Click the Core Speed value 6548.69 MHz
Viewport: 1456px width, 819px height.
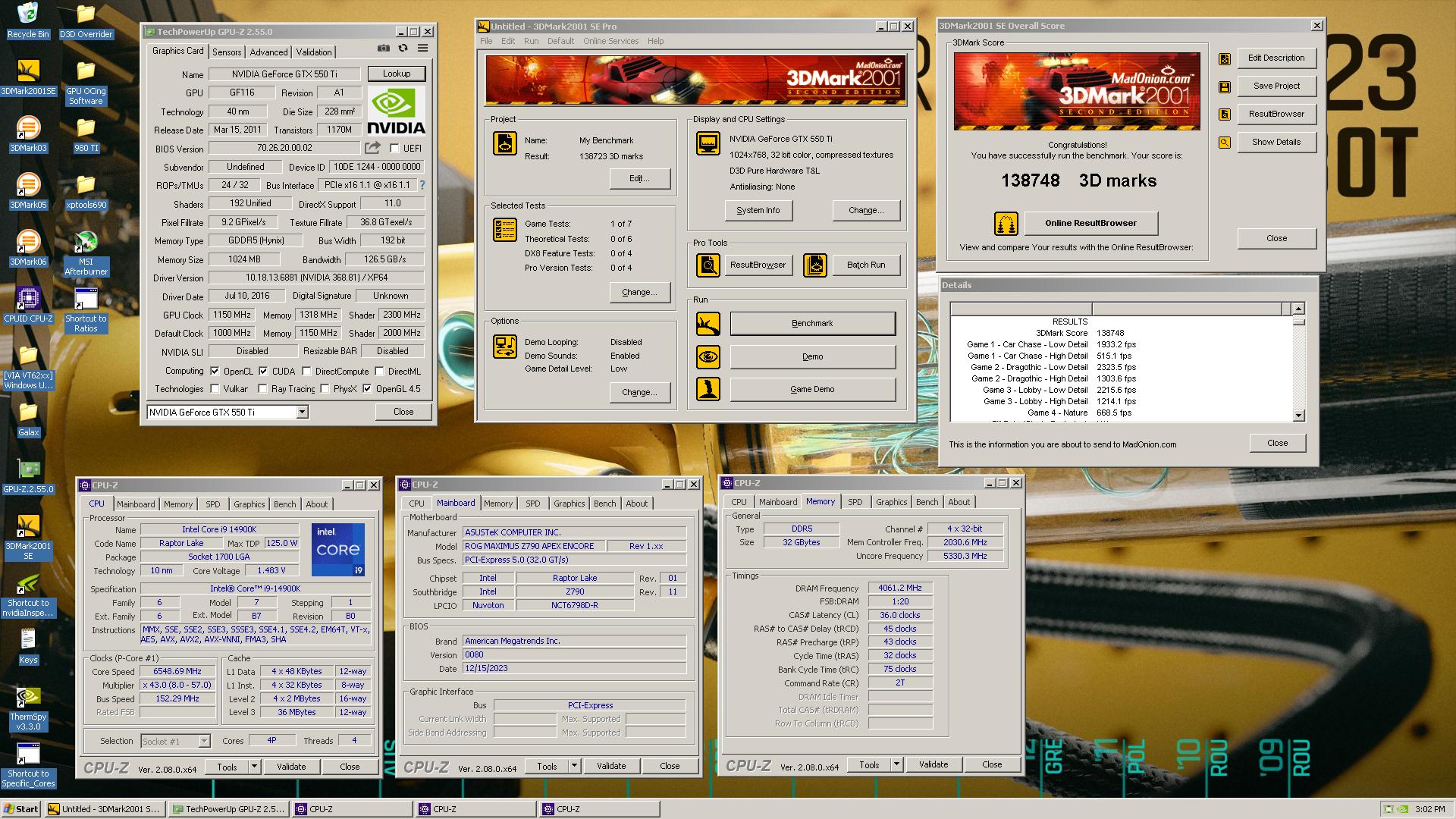pos(178,672)
